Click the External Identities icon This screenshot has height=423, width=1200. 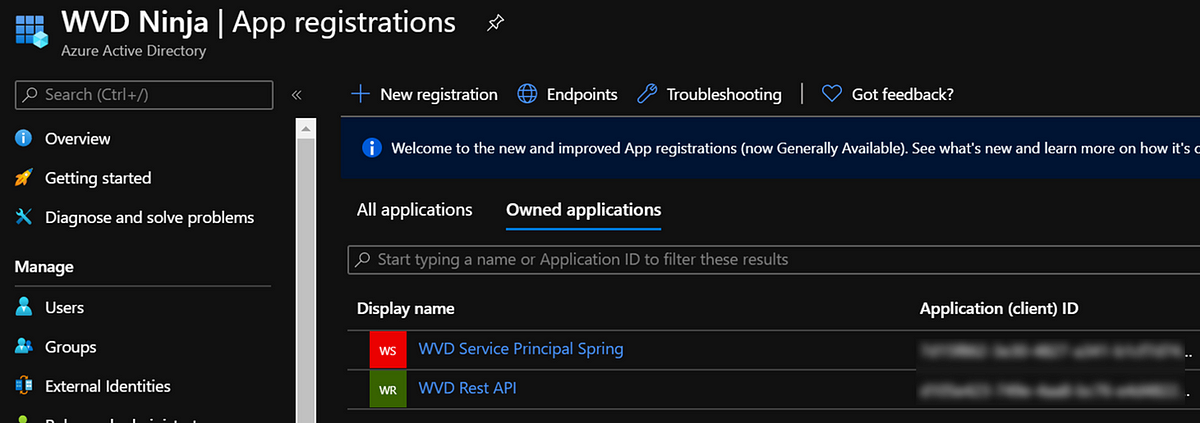[24, 386]
